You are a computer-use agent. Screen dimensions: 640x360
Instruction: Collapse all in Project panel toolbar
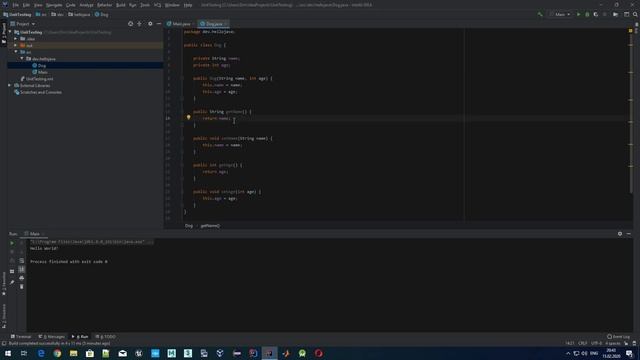pyautogui.click(x=140, y=24)
